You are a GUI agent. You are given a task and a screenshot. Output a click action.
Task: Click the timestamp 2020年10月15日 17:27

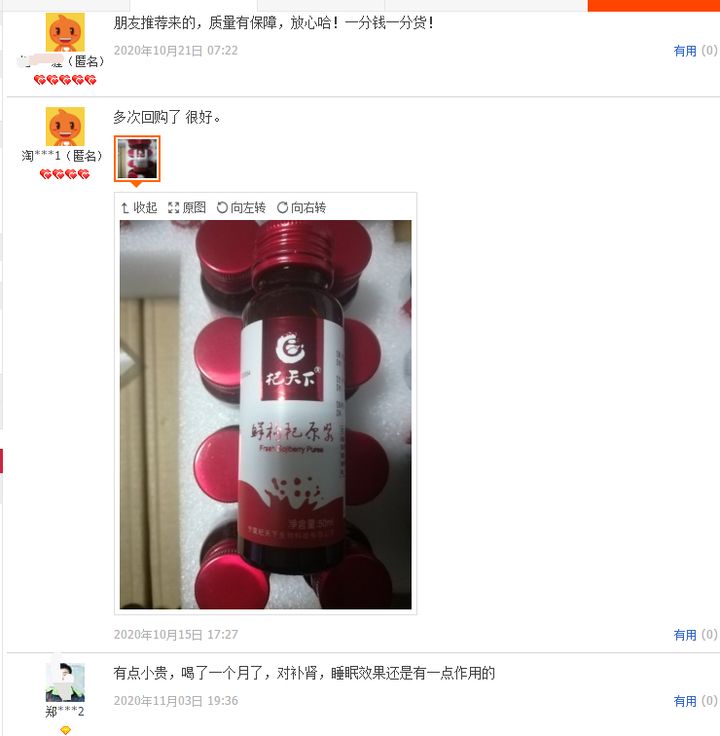[x=176, y=635]
